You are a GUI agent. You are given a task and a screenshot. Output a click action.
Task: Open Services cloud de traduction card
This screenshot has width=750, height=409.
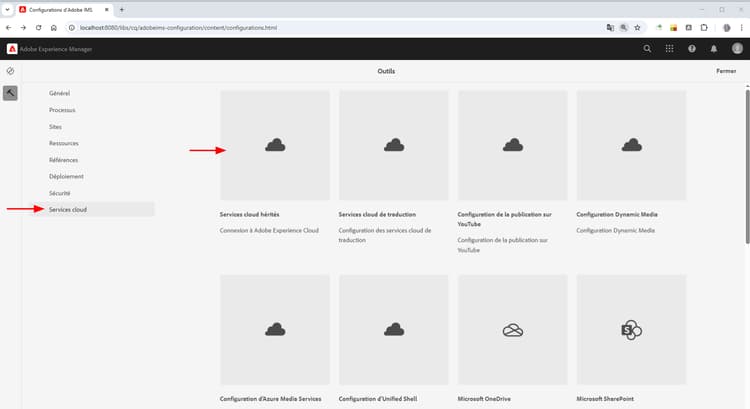click(394, 145)
